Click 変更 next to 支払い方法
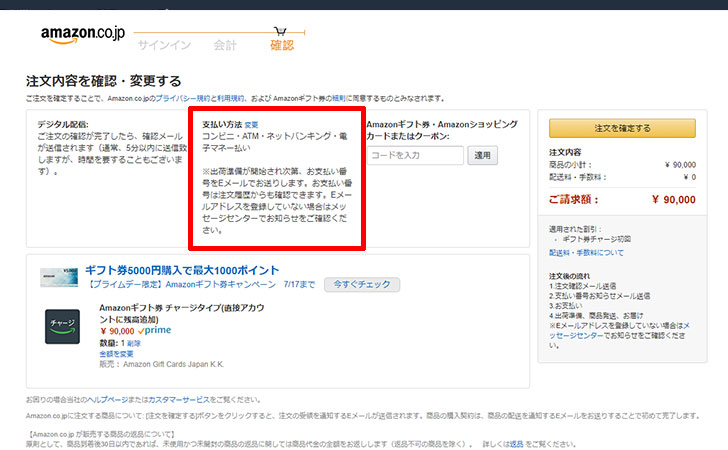 [x=251, y=125]
